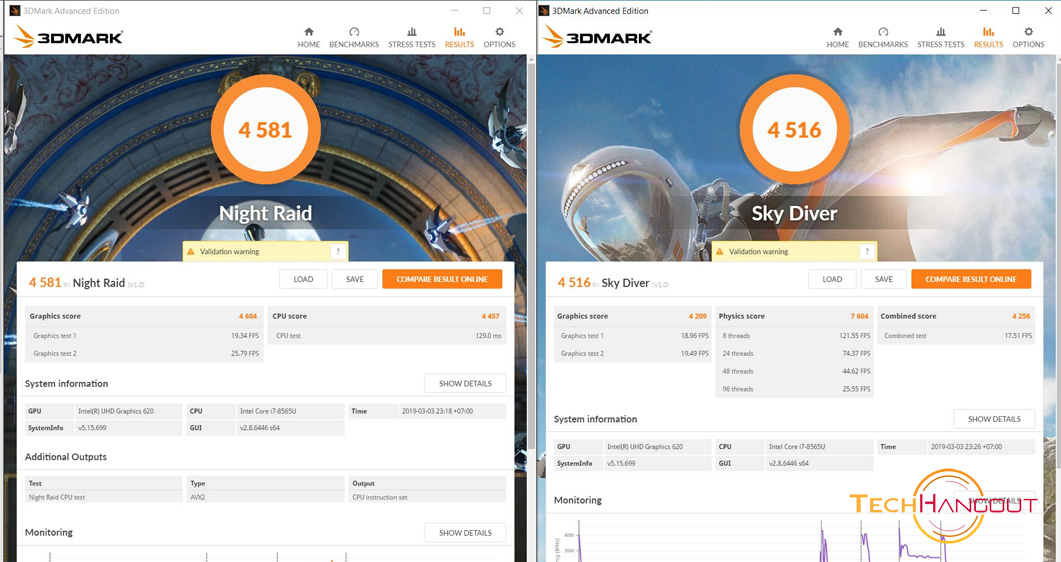Open OPTIONS gear in Night Raid window
Viewport: 1061px width, 562px height.
[499, 37]
